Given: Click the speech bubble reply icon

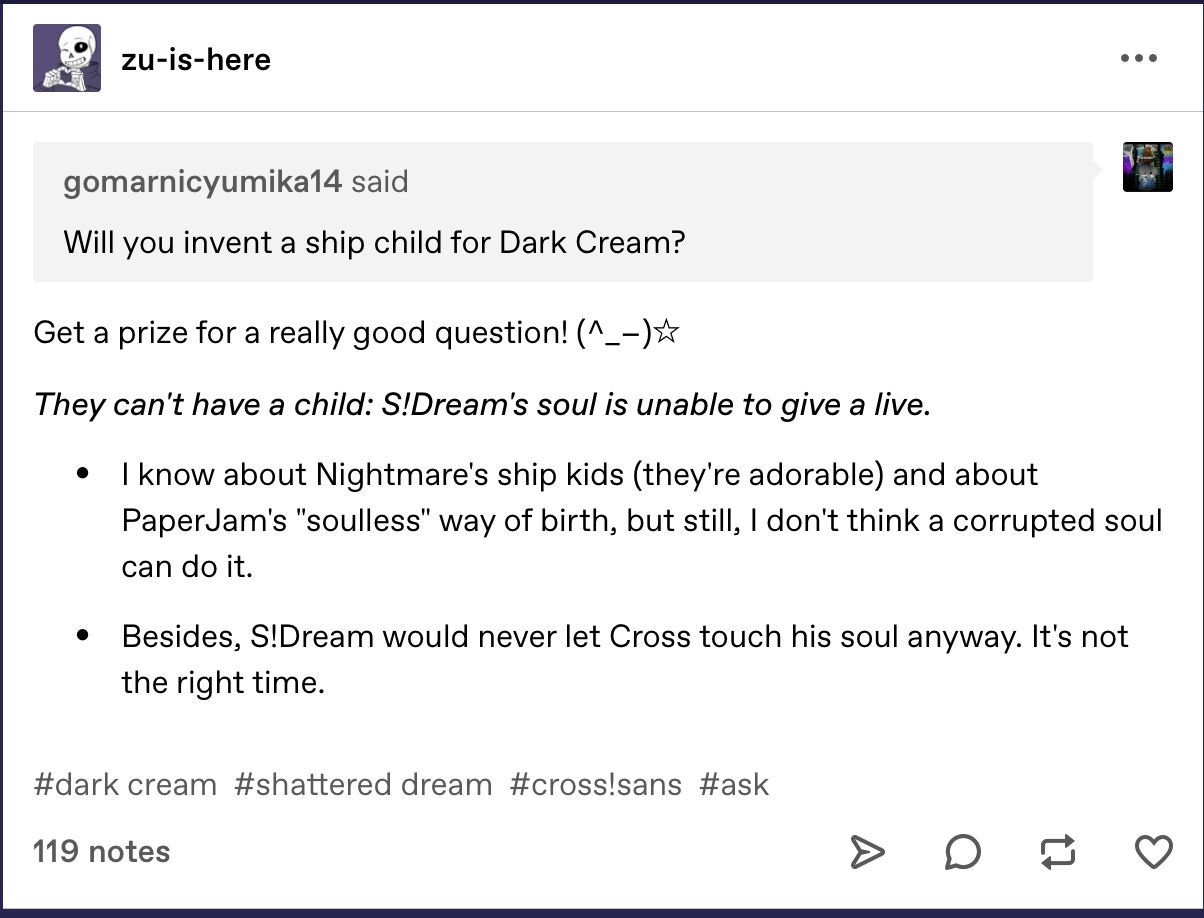Looking at the screenshot, I should point(962,852).
